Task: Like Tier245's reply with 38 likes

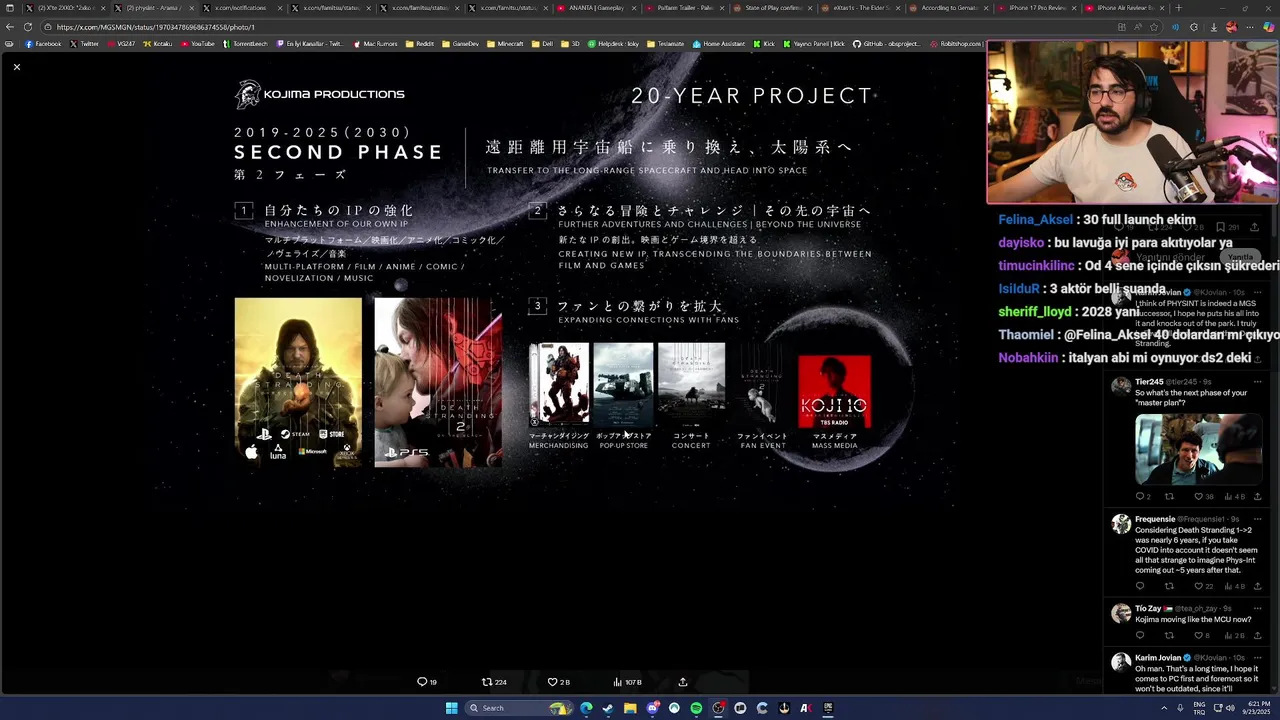Action: coord(1198,496)
